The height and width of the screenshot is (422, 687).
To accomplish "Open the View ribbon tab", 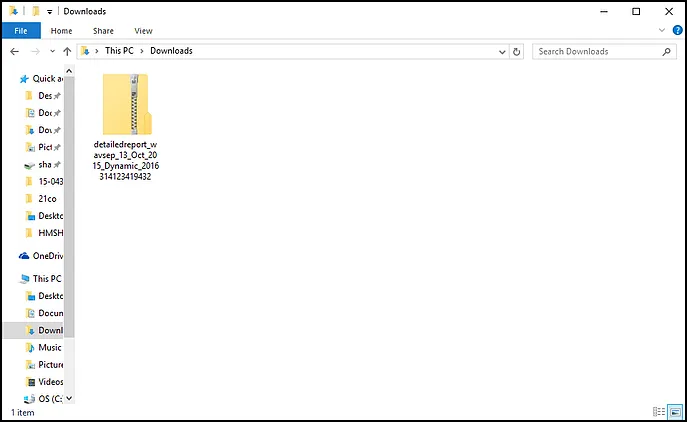I will [x=143, y=31].
